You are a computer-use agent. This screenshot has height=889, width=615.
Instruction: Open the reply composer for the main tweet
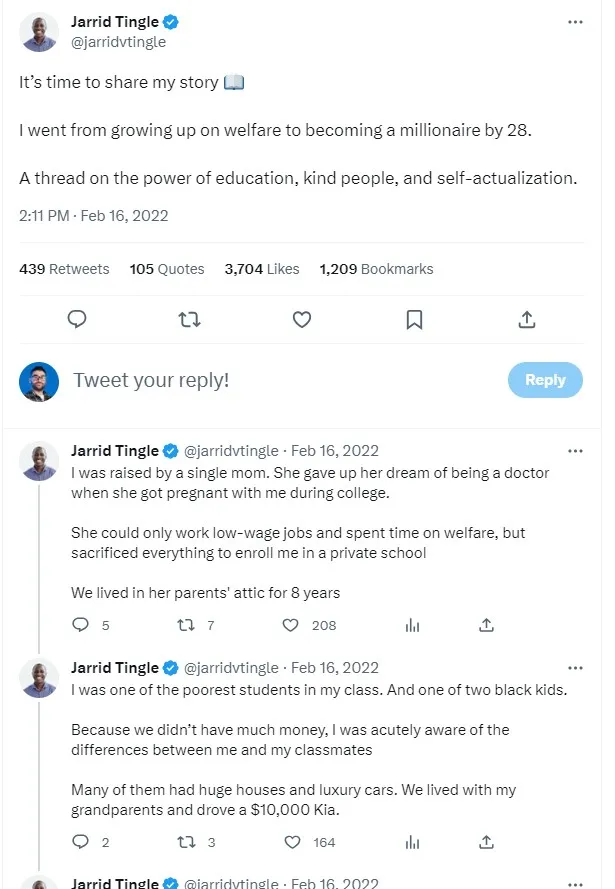pyautogui.click(x=77, y=318)
